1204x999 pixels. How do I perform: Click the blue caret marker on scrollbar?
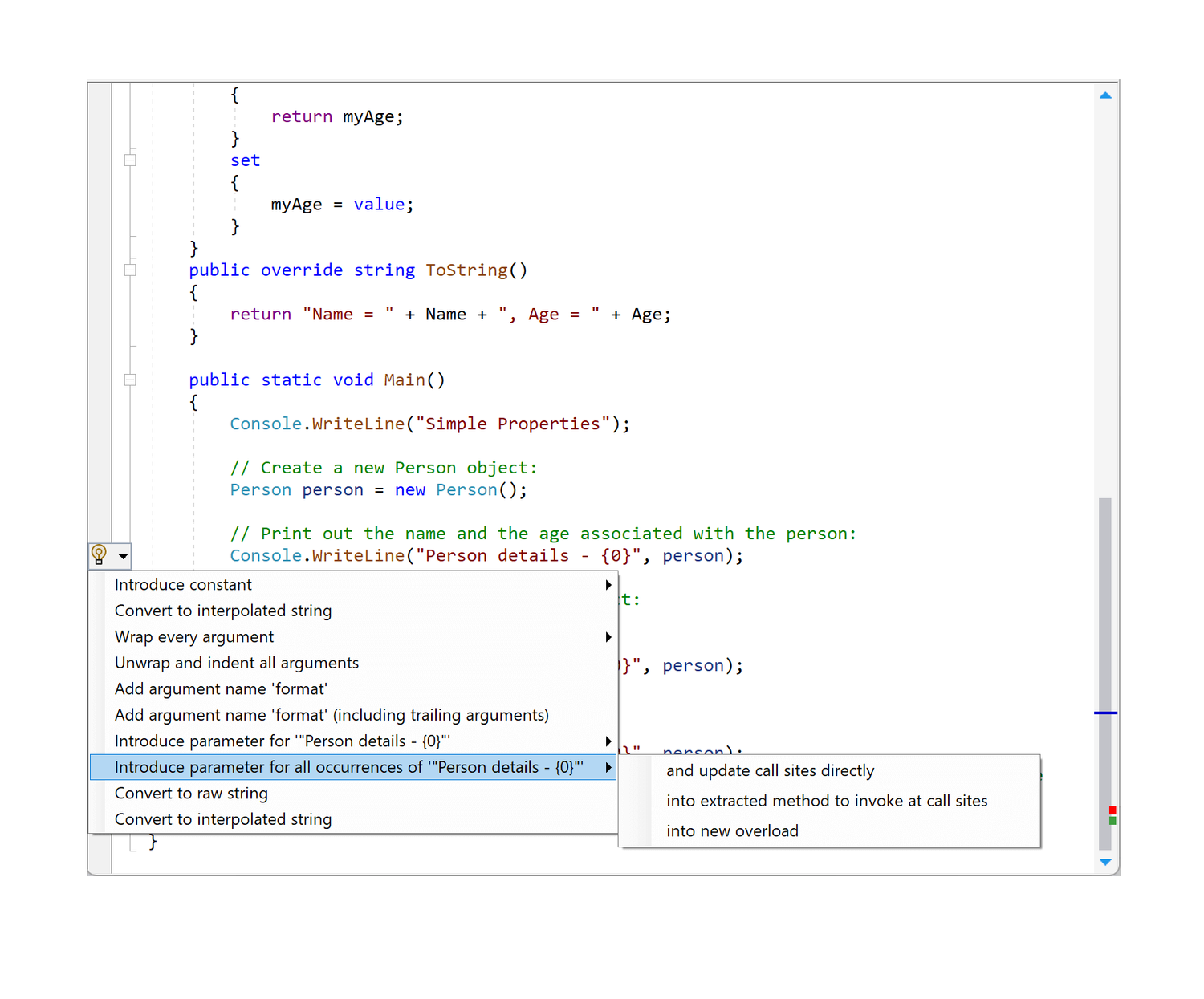click(x=1105, y=713)
